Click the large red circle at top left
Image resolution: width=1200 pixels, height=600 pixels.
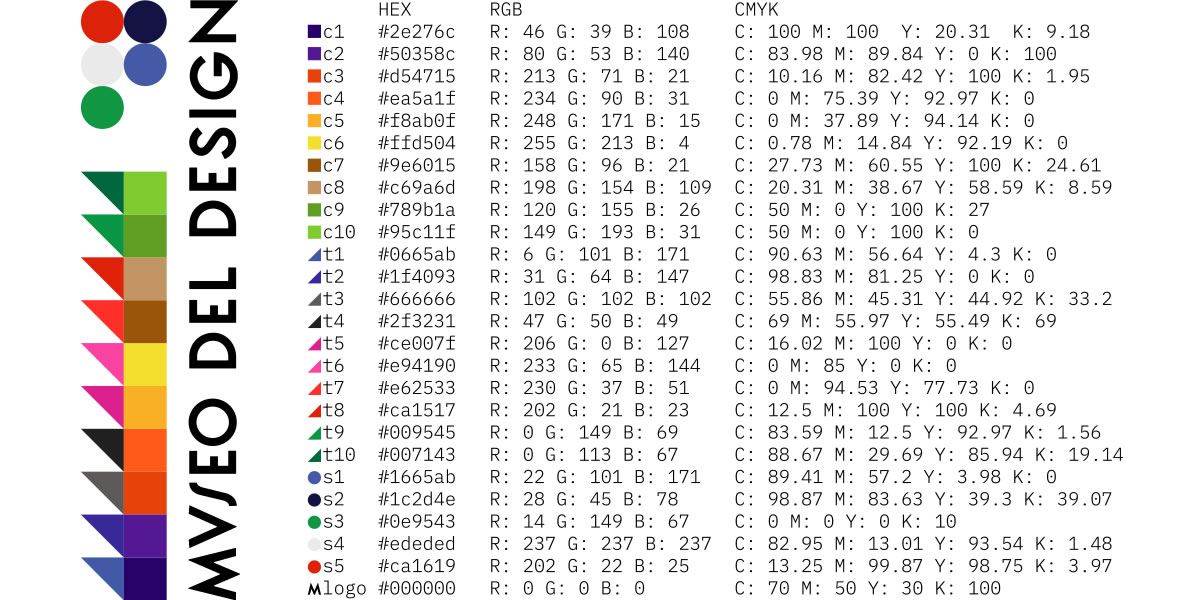point(101,22)
